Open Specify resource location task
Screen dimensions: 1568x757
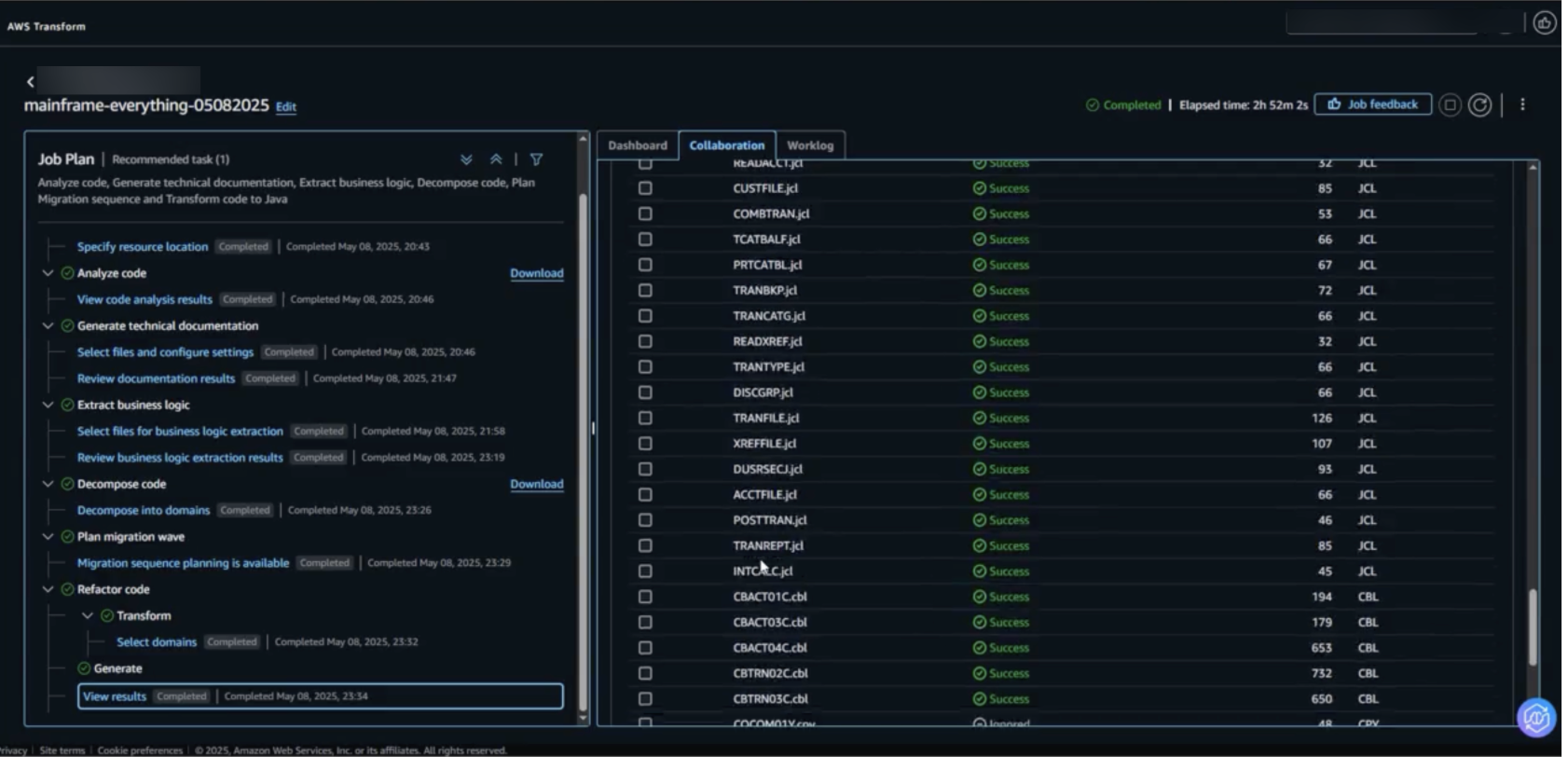143,247
